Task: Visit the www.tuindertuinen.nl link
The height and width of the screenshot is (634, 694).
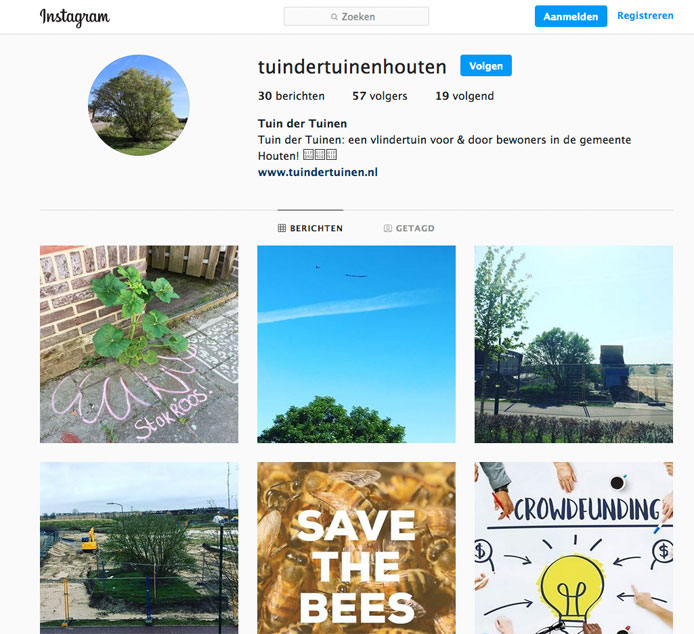Action: 318,172
